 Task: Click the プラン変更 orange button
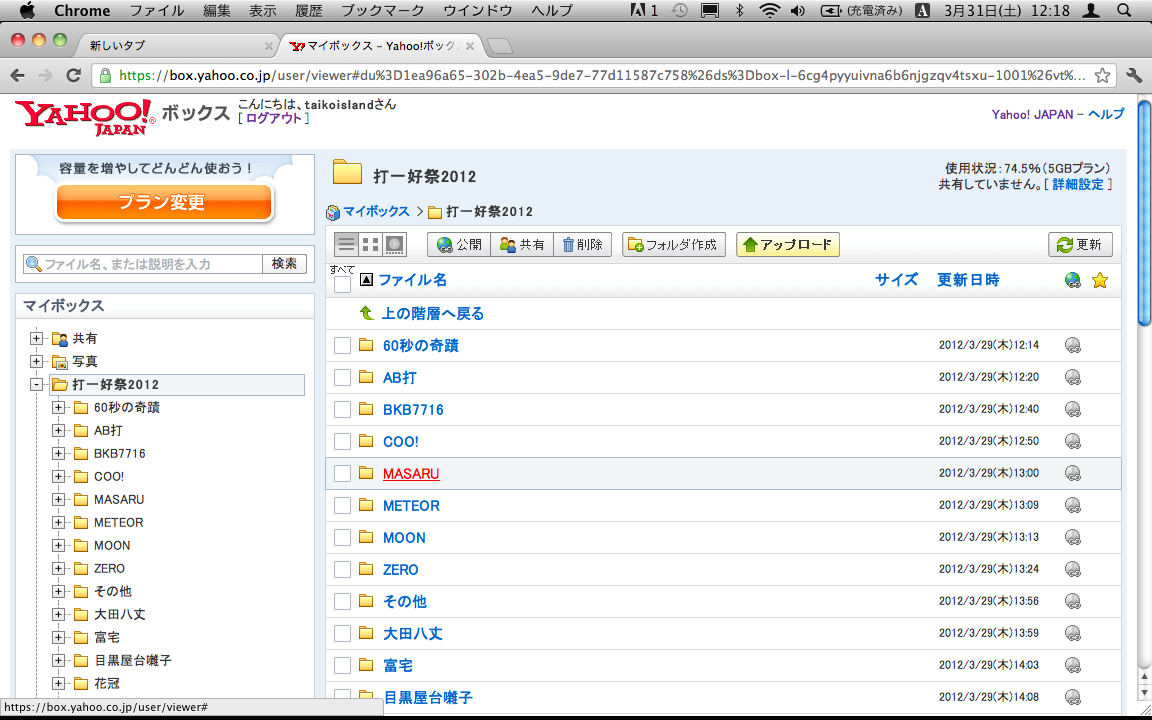coord(164,202)
